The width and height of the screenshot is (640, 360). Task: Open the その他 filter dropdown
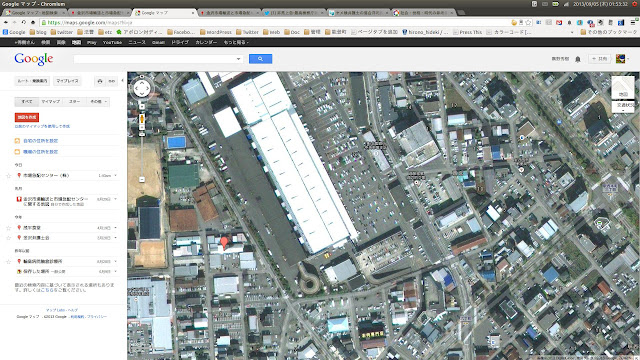point(98,102)
